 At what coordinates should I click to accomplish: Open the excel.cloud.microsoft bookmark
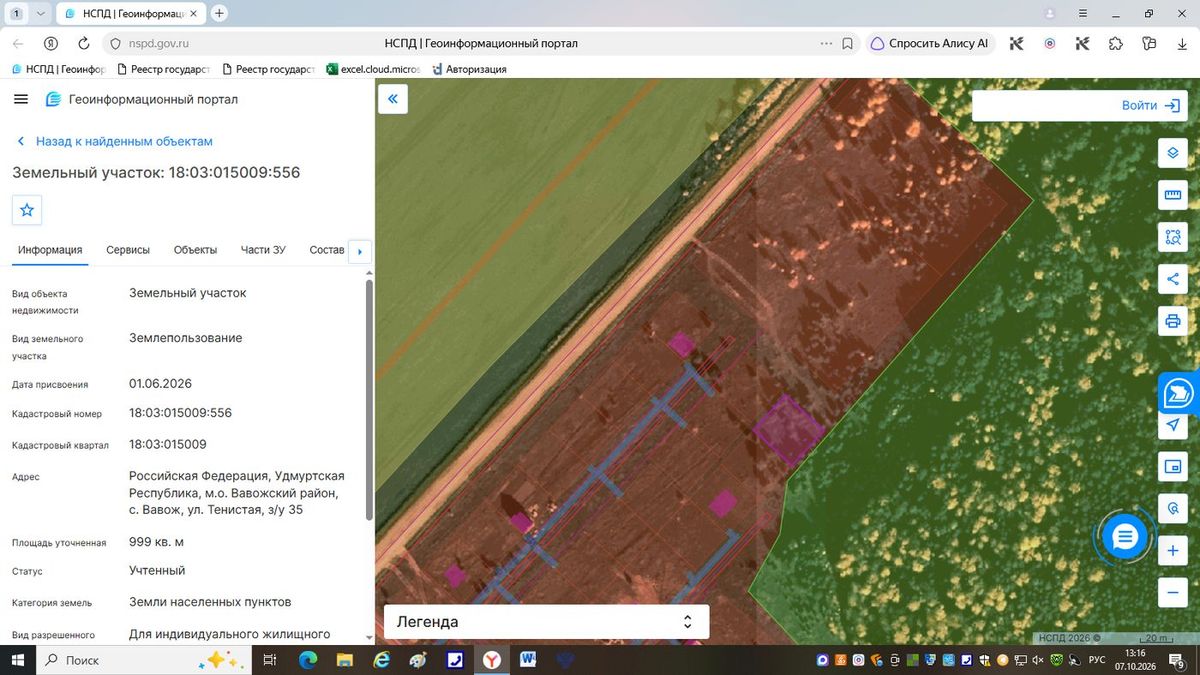[373, 69]
